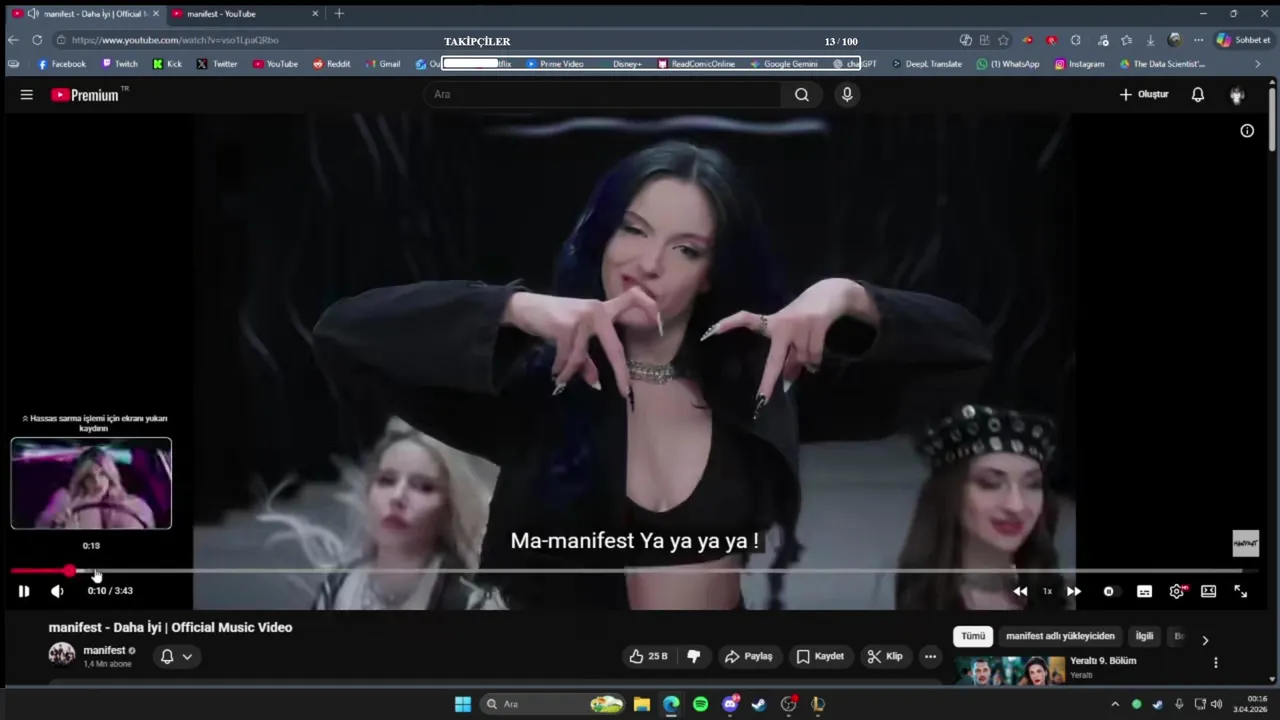Click the page vertical scrollbar
The image size is (1280, 720).
1273,120
